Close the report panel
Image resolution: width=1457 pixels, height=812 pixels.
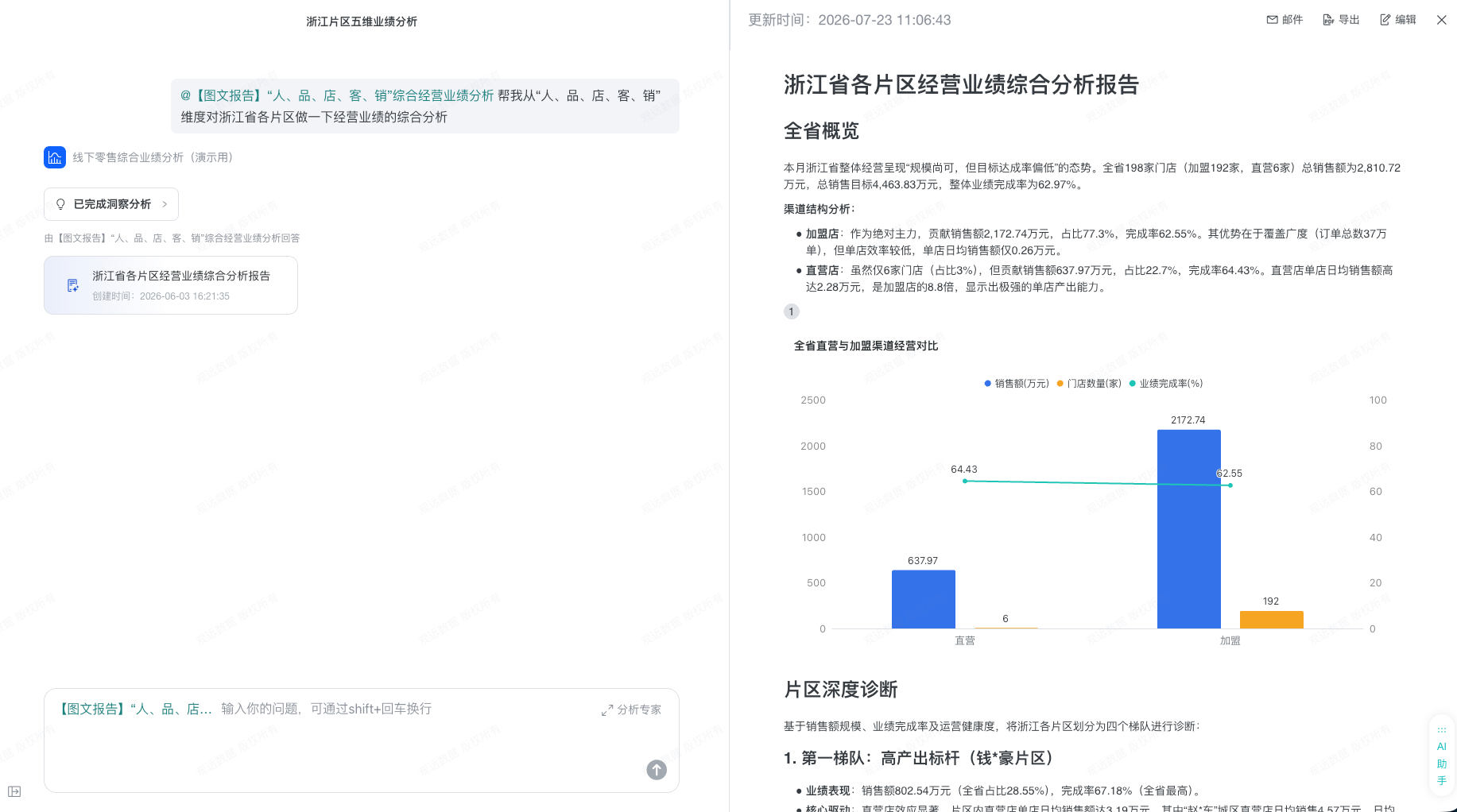point(1442,20)
